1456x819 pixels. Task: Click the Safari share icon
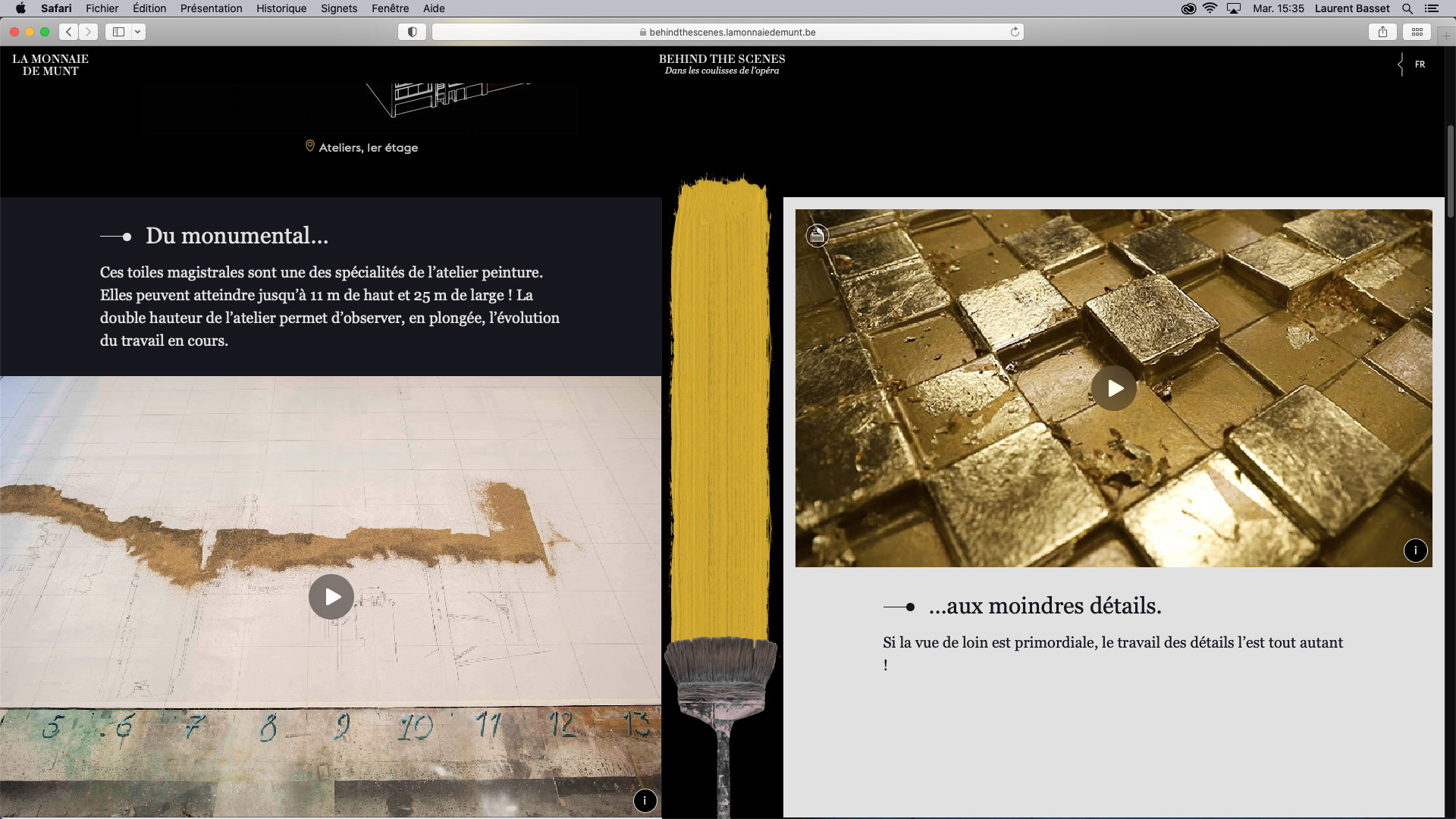1382,32
